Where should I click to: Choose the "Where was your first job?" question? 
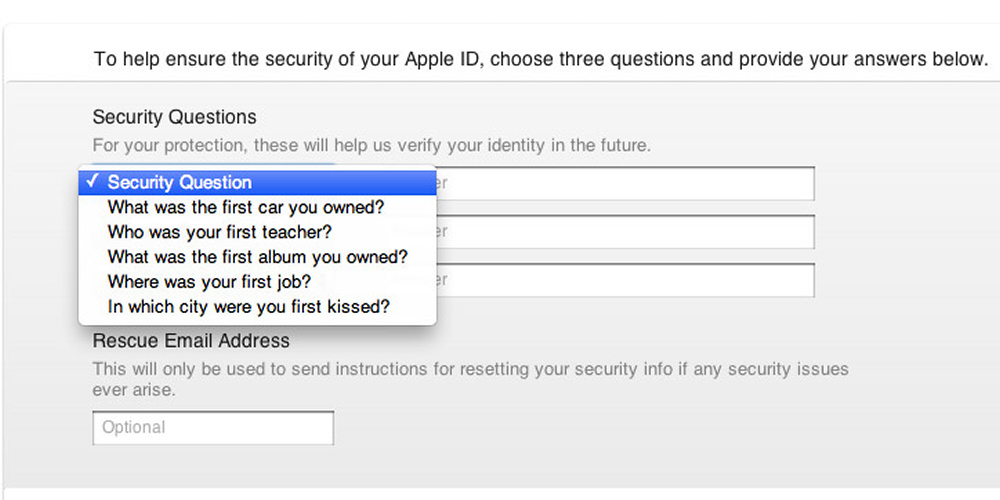point(207,282)
